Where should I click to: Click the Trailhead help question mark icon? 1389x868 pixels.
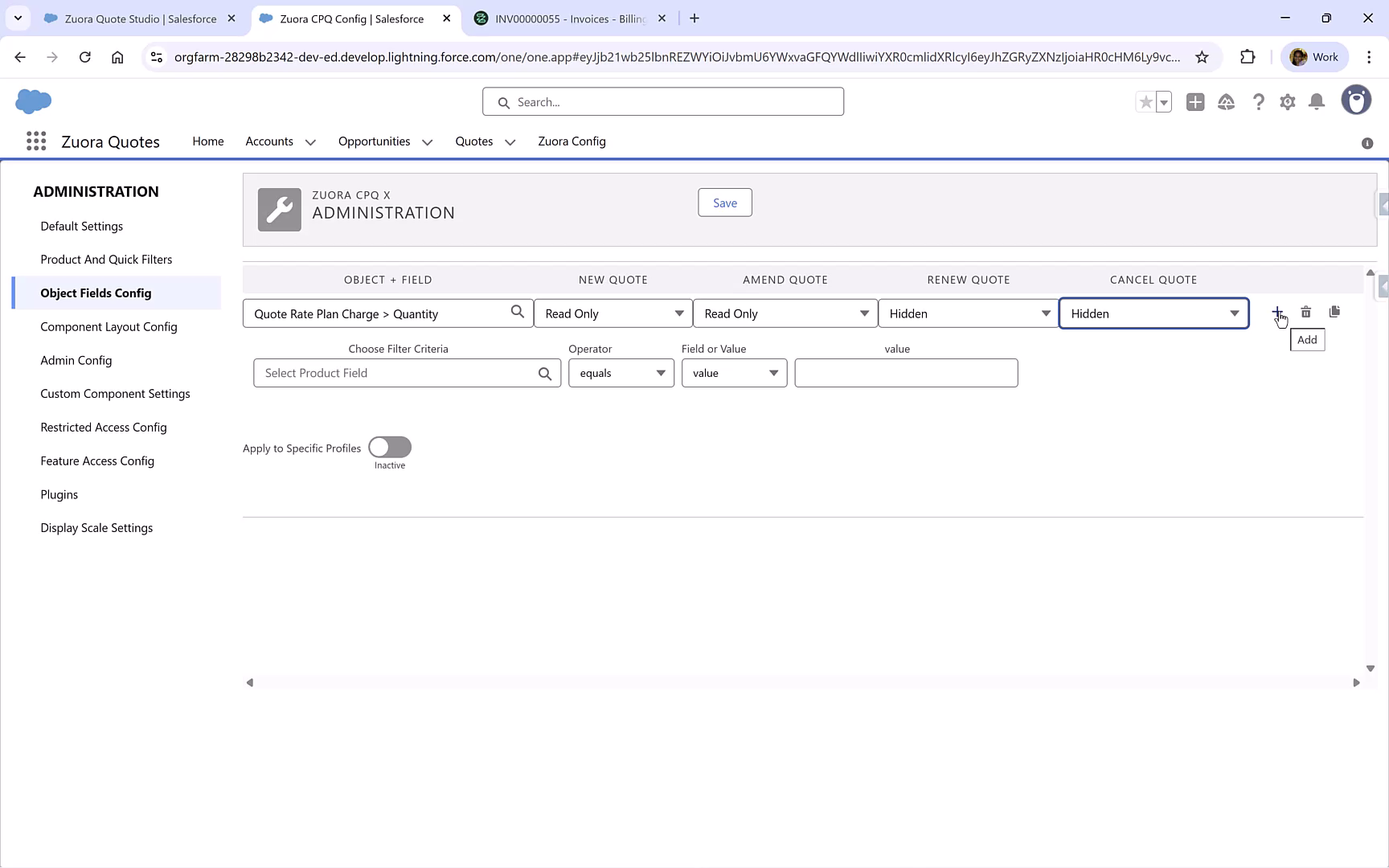1259,102
